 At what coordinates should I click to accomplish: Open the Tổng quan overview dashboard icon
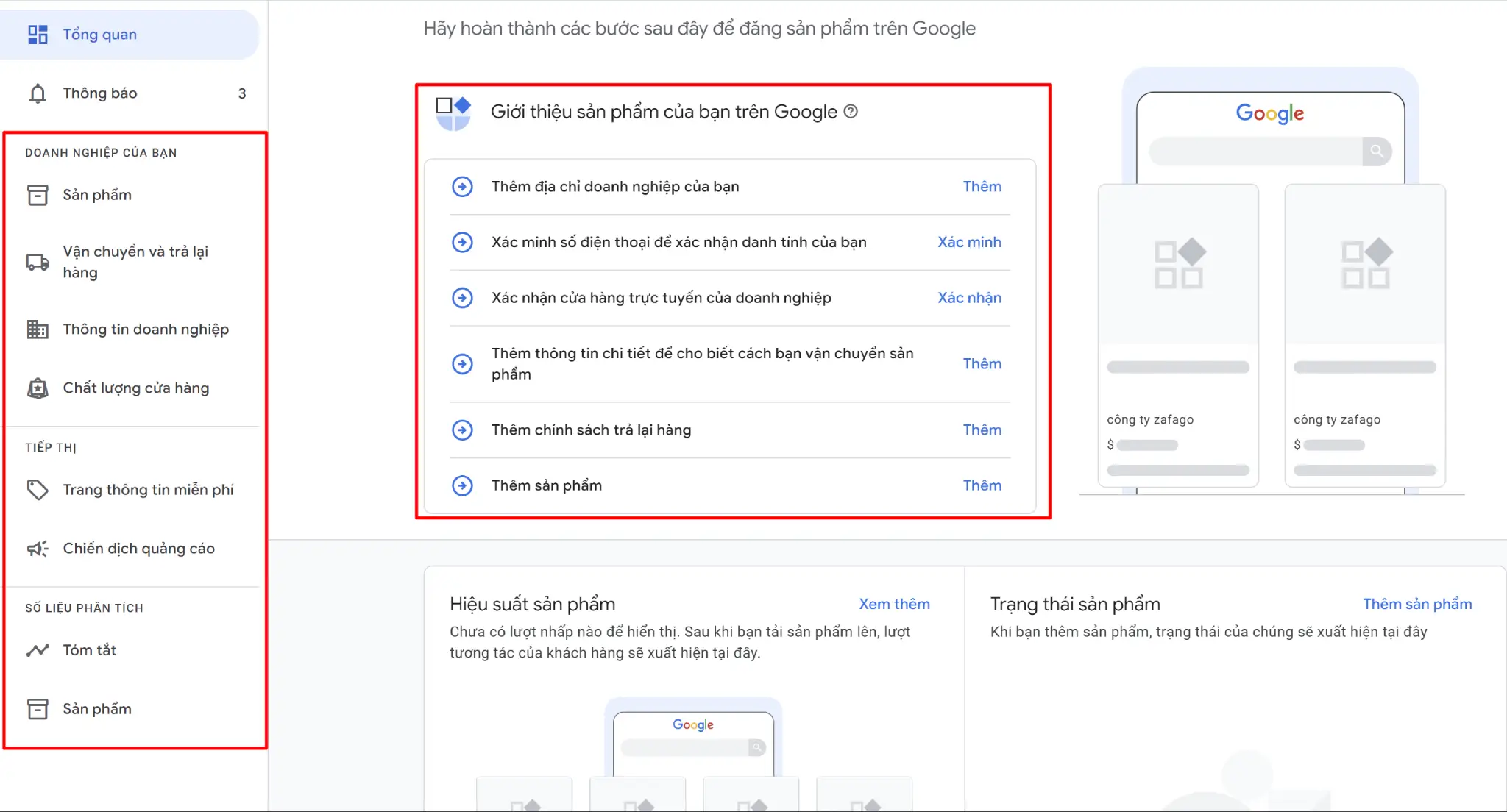point(38,35)
